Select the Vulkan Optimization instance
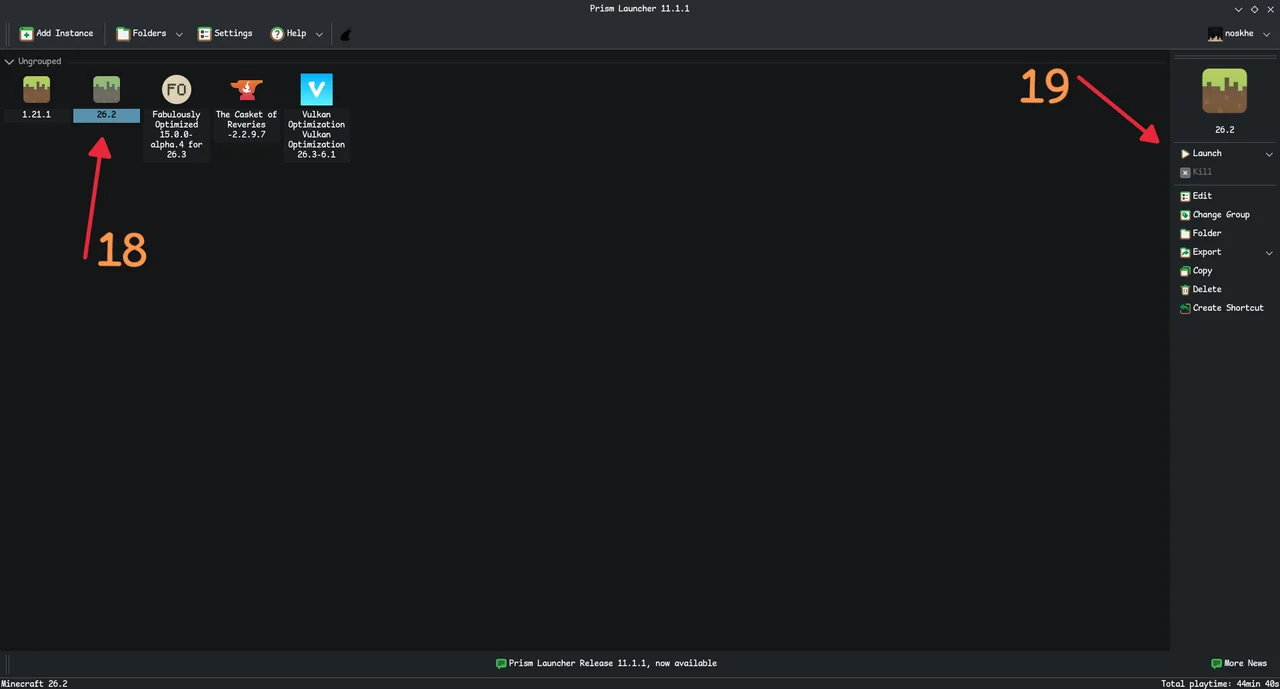Screen dimensions: 1280x689 tap(316, 117)
